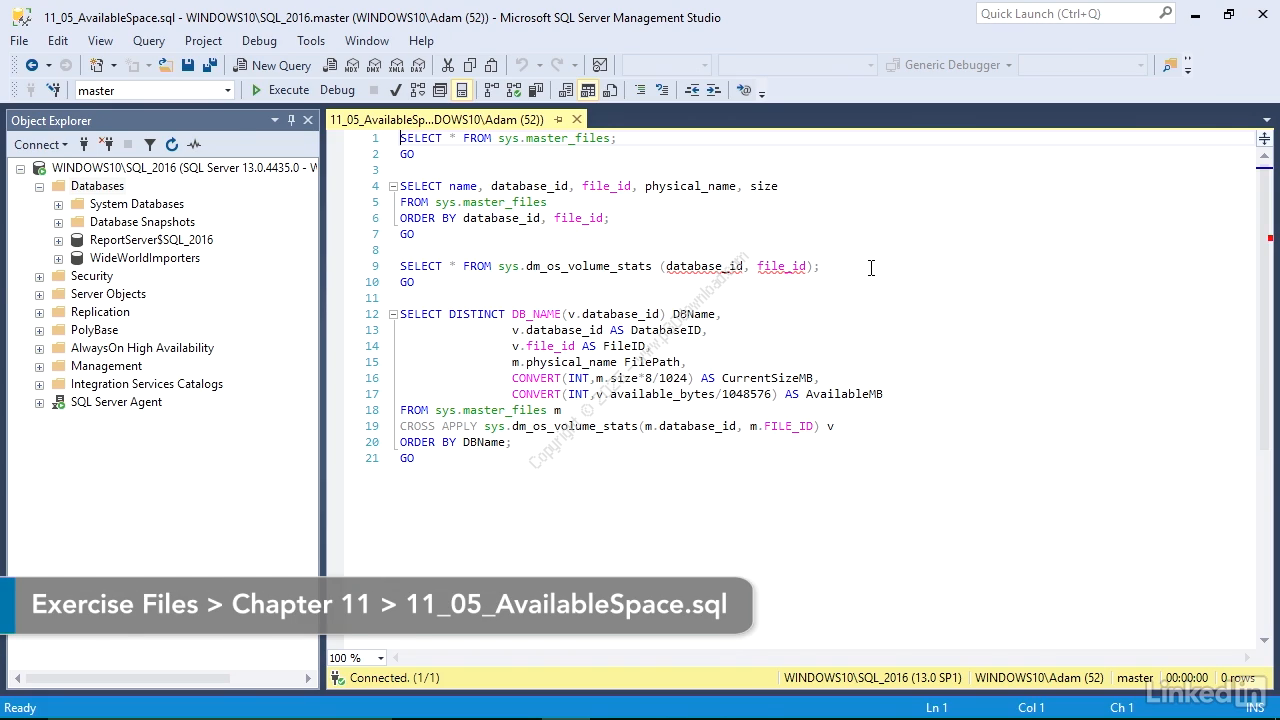This screenshot has height=720, width=1280.
Task: Click the New Query button
Action: coord(272,65)
